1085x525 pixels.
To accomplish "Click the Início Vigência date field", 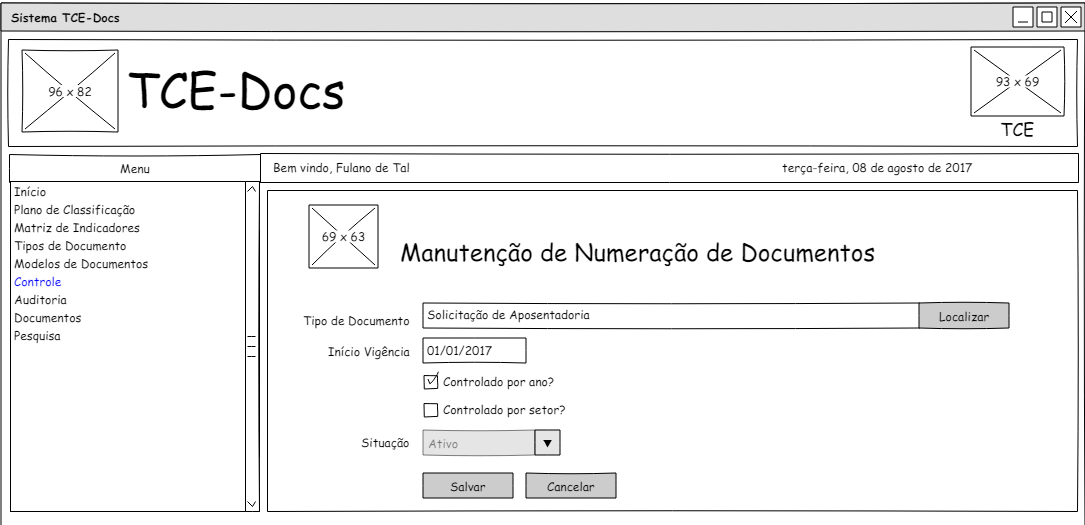I will [474, 351].
